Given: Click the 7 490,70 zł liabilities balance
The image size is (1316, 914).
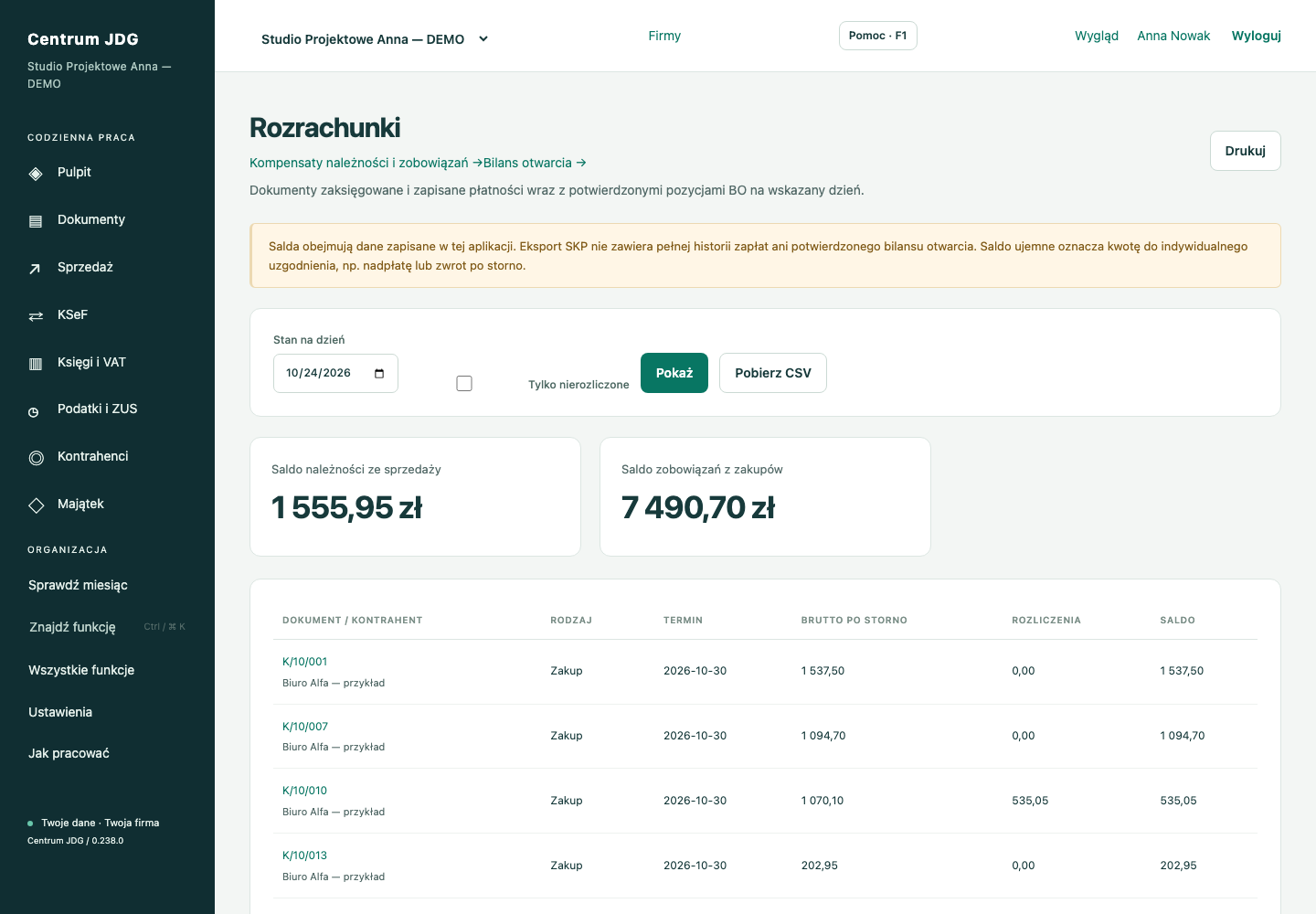Looking at the screenshot, I should (x=698, y=507).
